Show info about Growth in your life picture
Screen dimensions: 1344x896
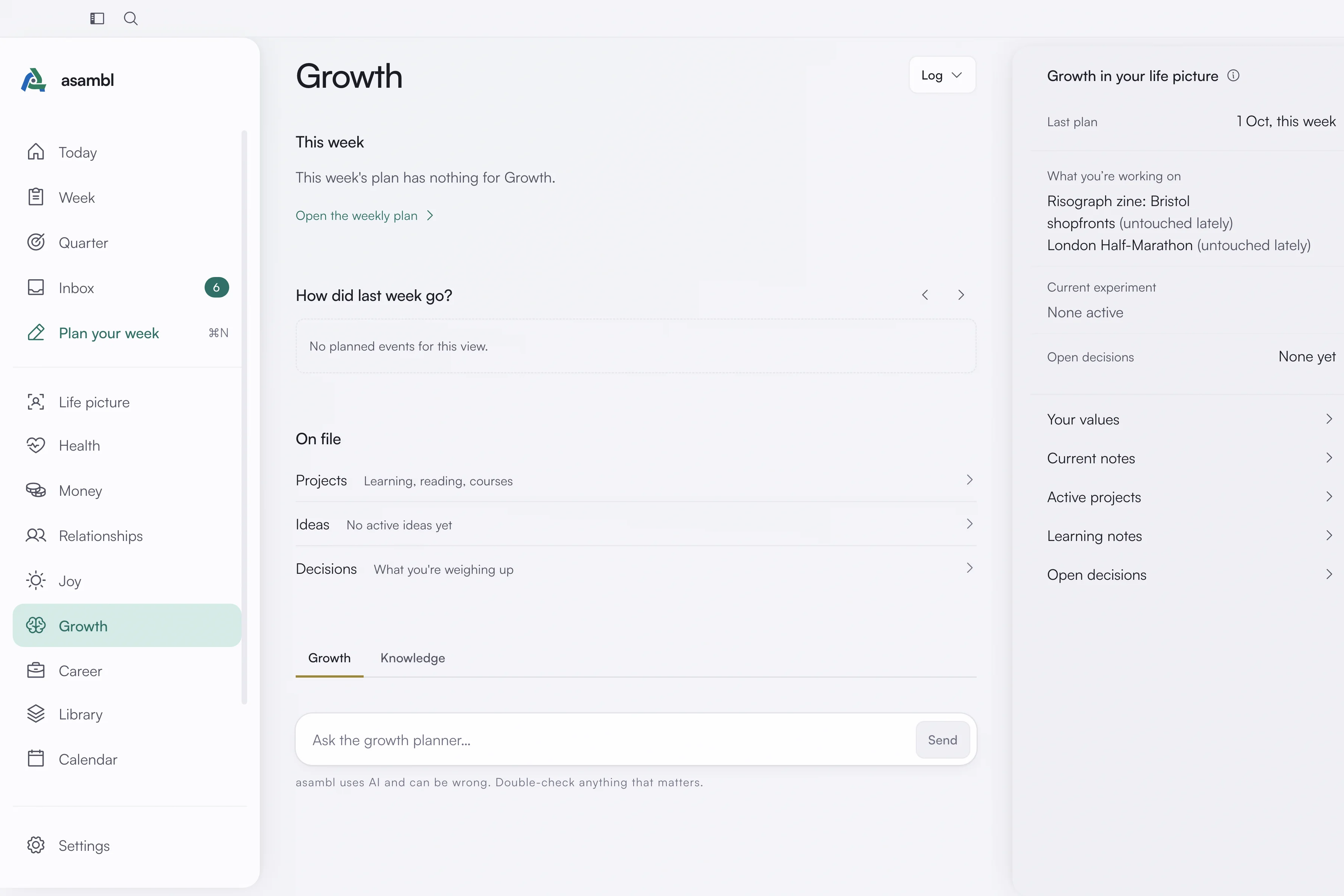pyautogui.click(x=1233, y=76)
